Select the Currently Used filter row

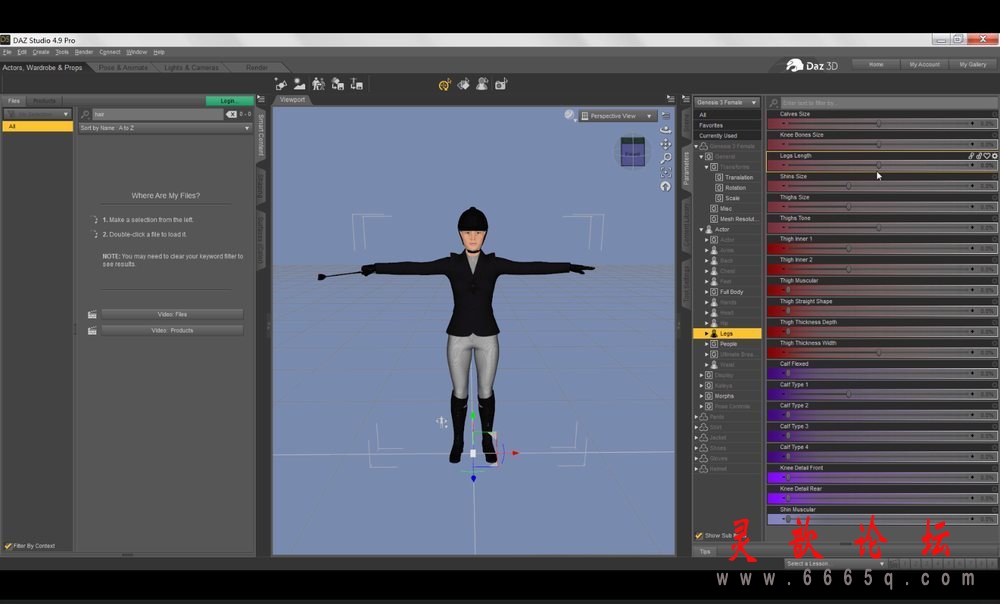pyautogui.click(x=727, y=136)
